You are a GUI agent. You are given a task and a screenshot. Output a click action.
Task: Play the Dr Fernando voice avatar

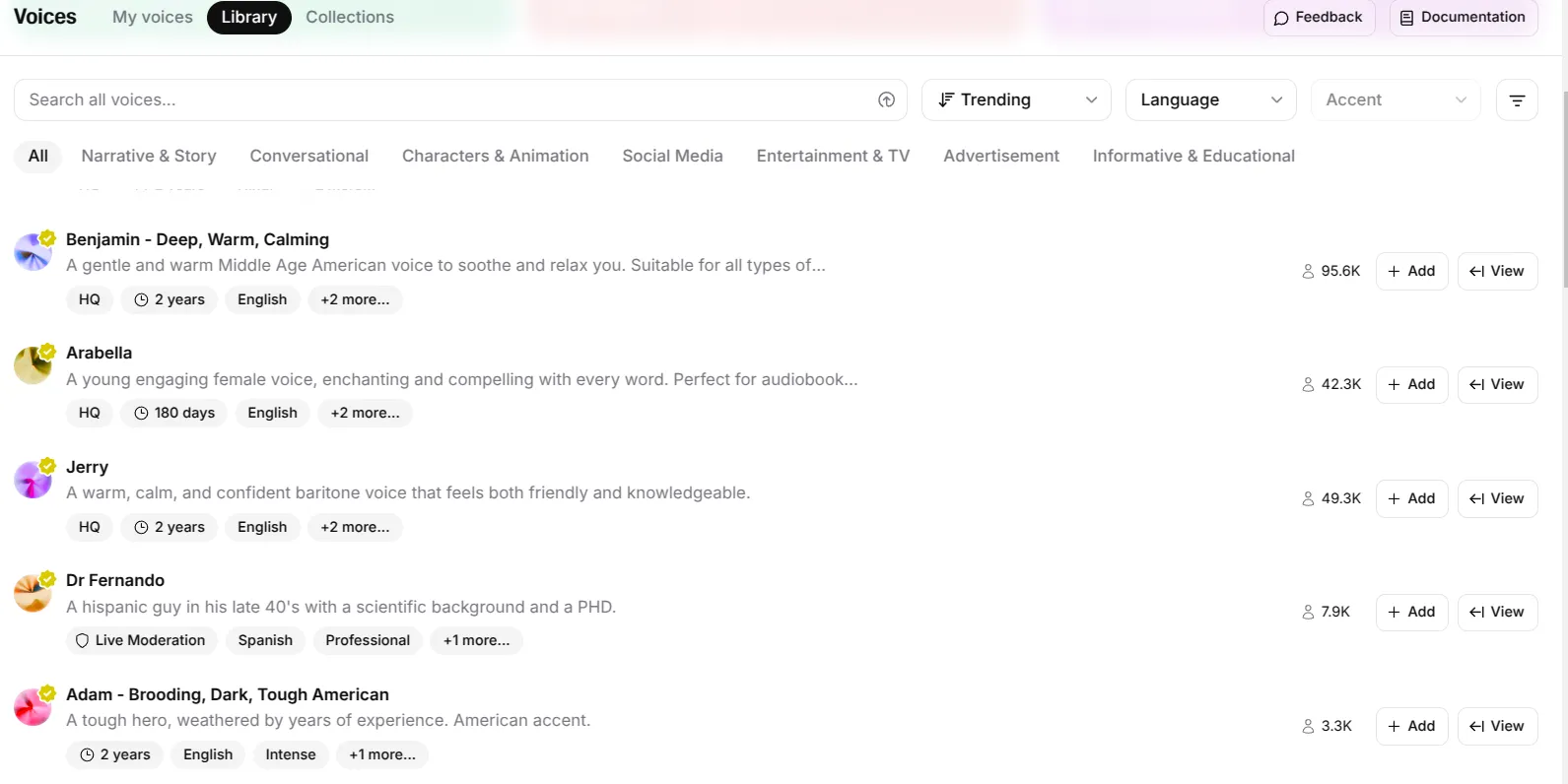click(x=33, y=593)
